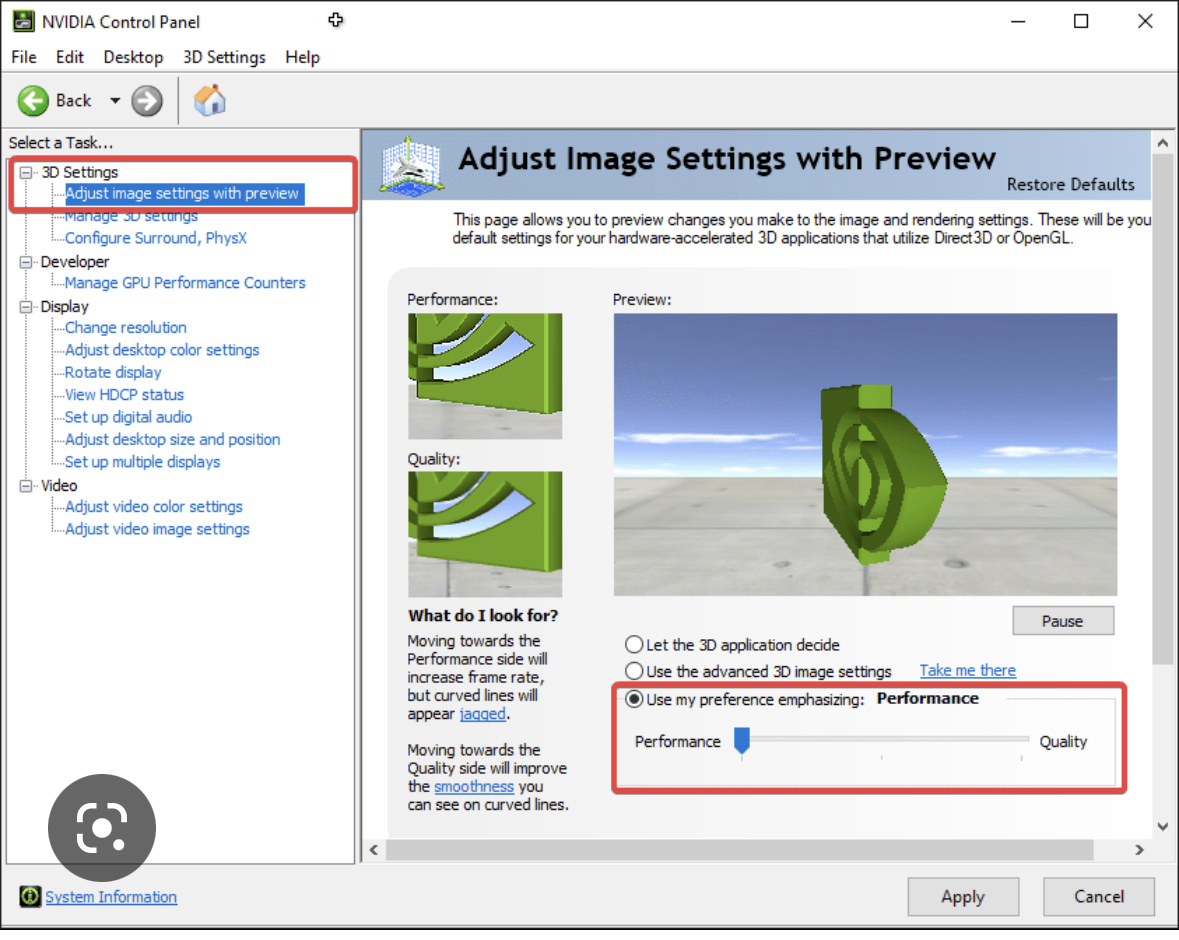This screenshot has height=940, width=1179.
Task: Click the Performance/Quality slider handle
Action: click(x=742, y=741)
